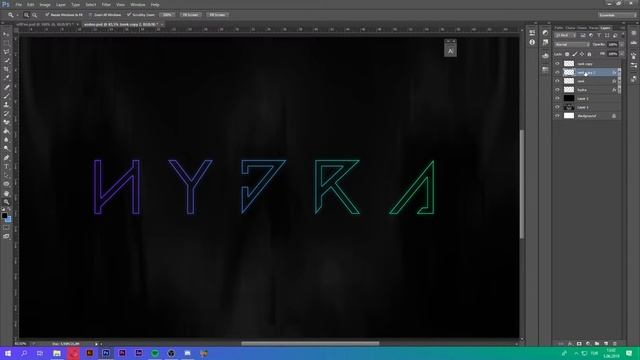Image resolution: width=640 pixels, height=360 pixels.
Task: Click the horizontal canvas scrollbar
Action: click(x=310, y=344)
